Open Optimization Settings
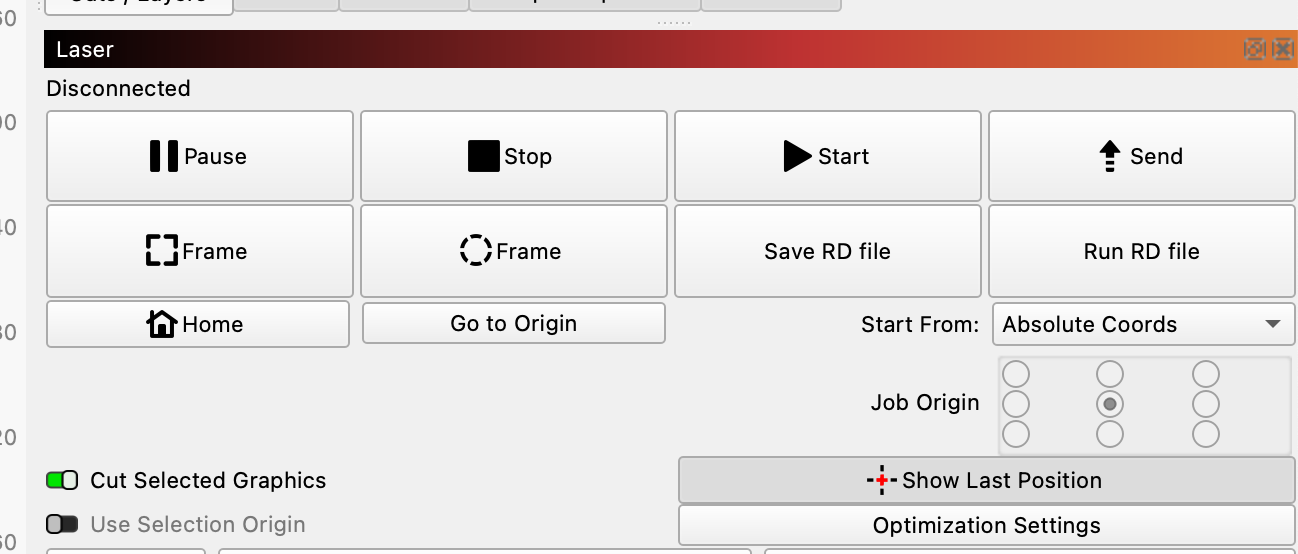 coord(985,525)
